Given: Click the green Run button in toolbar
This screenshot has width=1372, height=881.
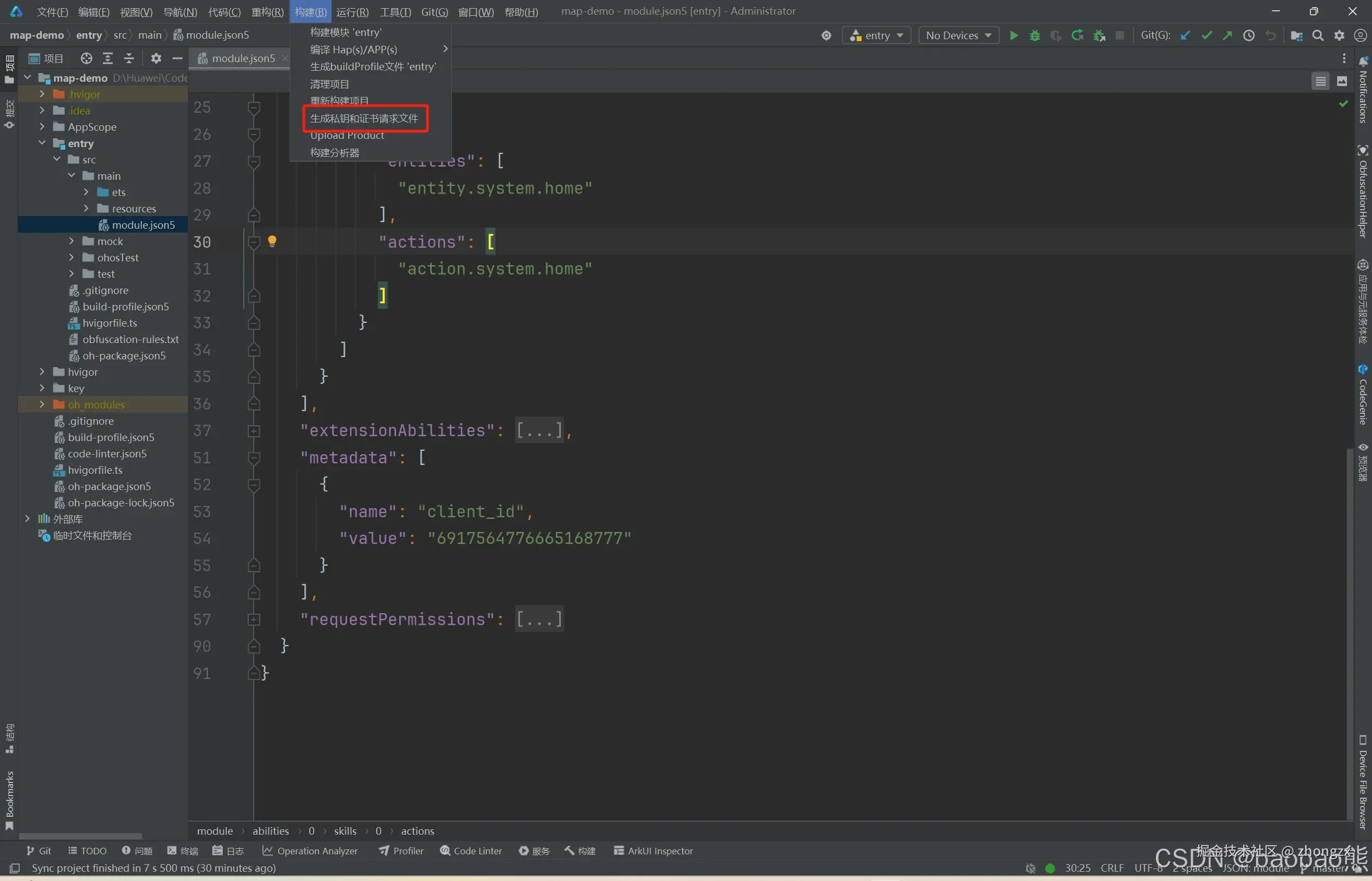Looking at the screenshot, I should pyautogui.click(x=1013, y=35).
